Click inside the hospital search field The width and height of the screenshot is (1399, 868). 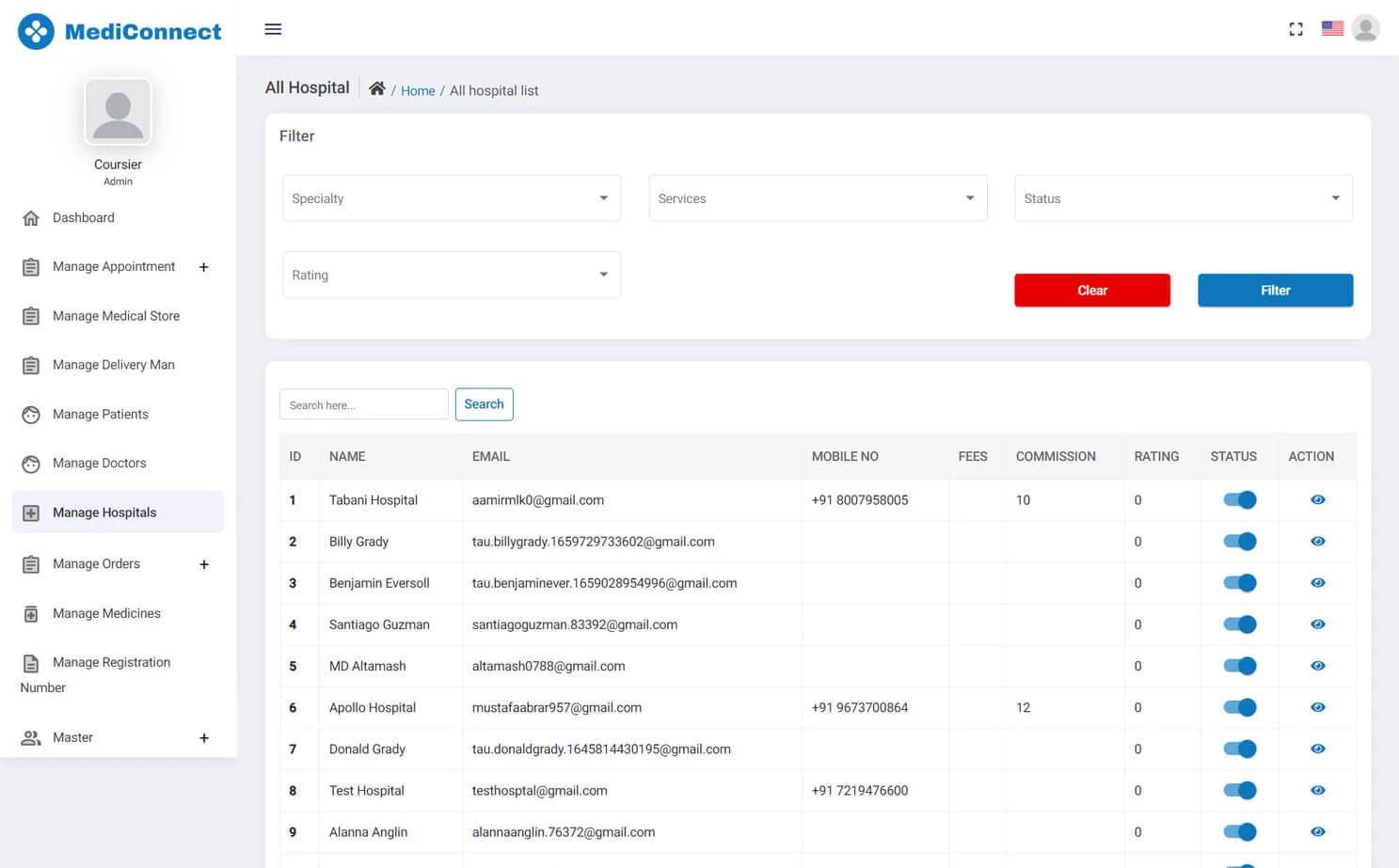click(363, 403)
